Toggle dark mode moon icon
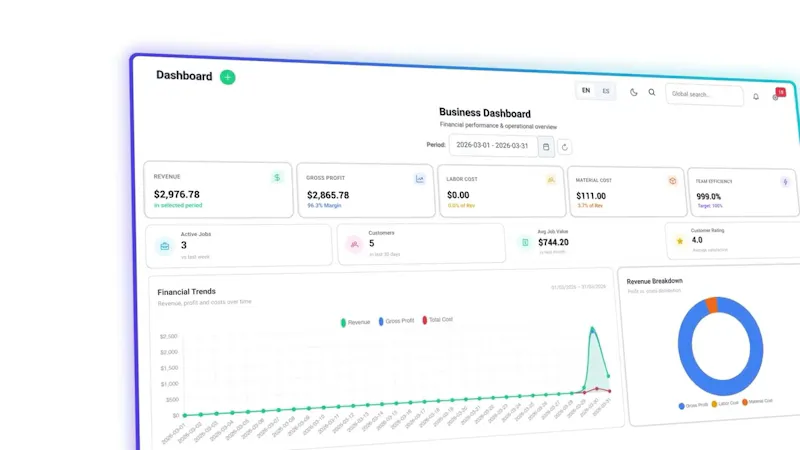Viewport: 800px width, 450px height. 633,92
